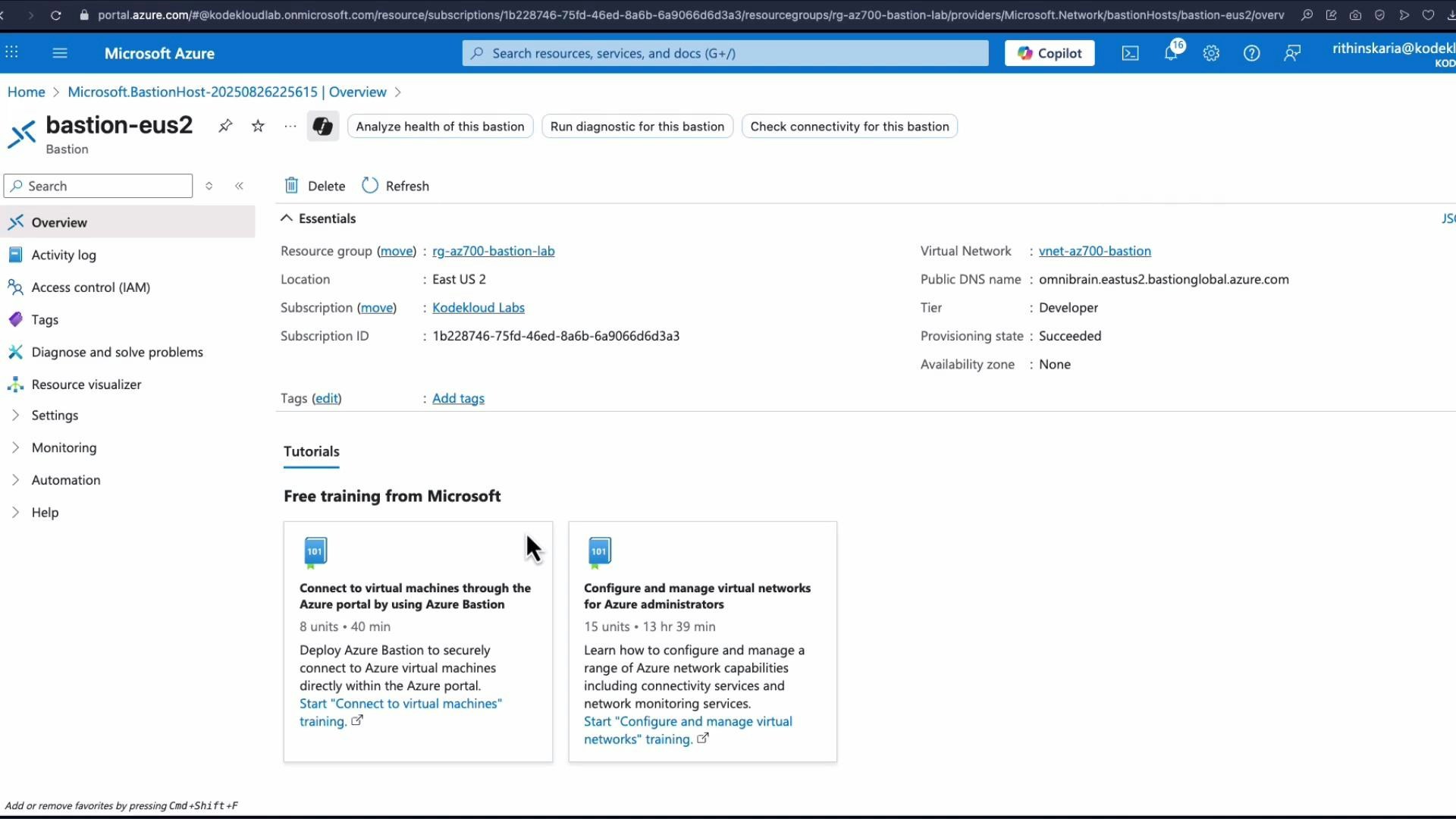Viewport: 1456px width, 819px height.
Task: Open the portal settings gear
Action: [1211, 53]
